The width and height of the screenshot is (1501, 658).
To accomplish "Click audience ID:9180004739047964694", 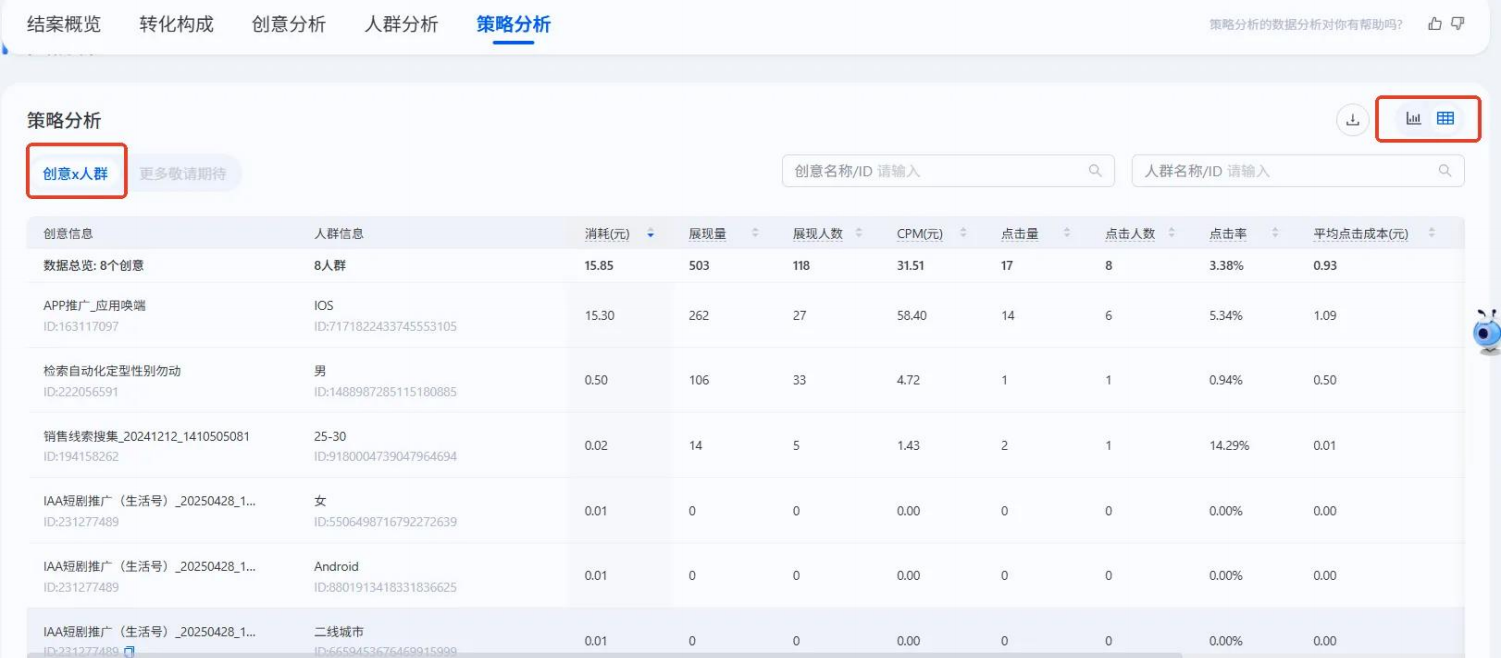I will coord(385,457).
